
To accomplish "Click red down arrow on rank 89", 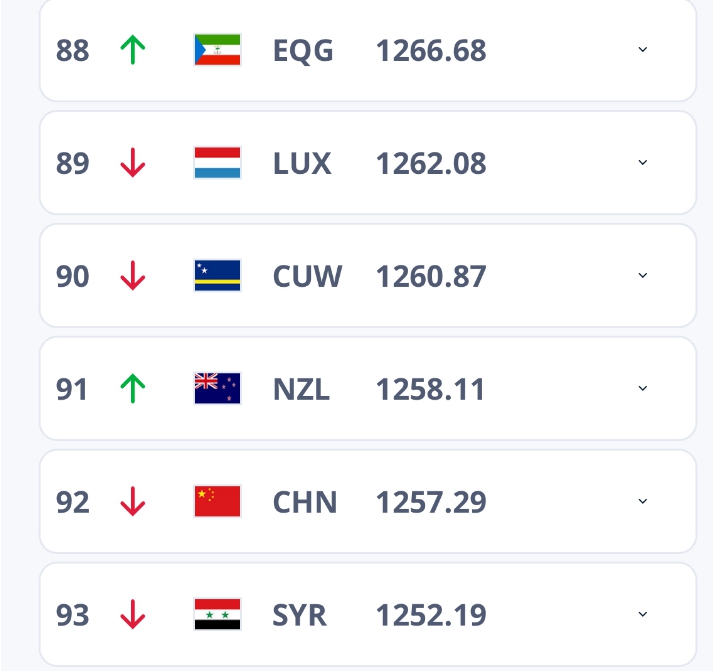I will [132, 163].
